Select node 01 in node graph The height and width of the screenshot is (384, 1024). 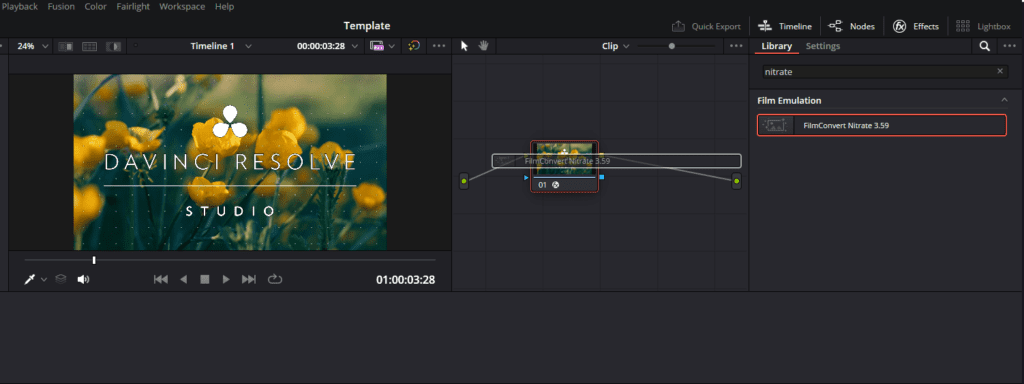pos(564,167)
